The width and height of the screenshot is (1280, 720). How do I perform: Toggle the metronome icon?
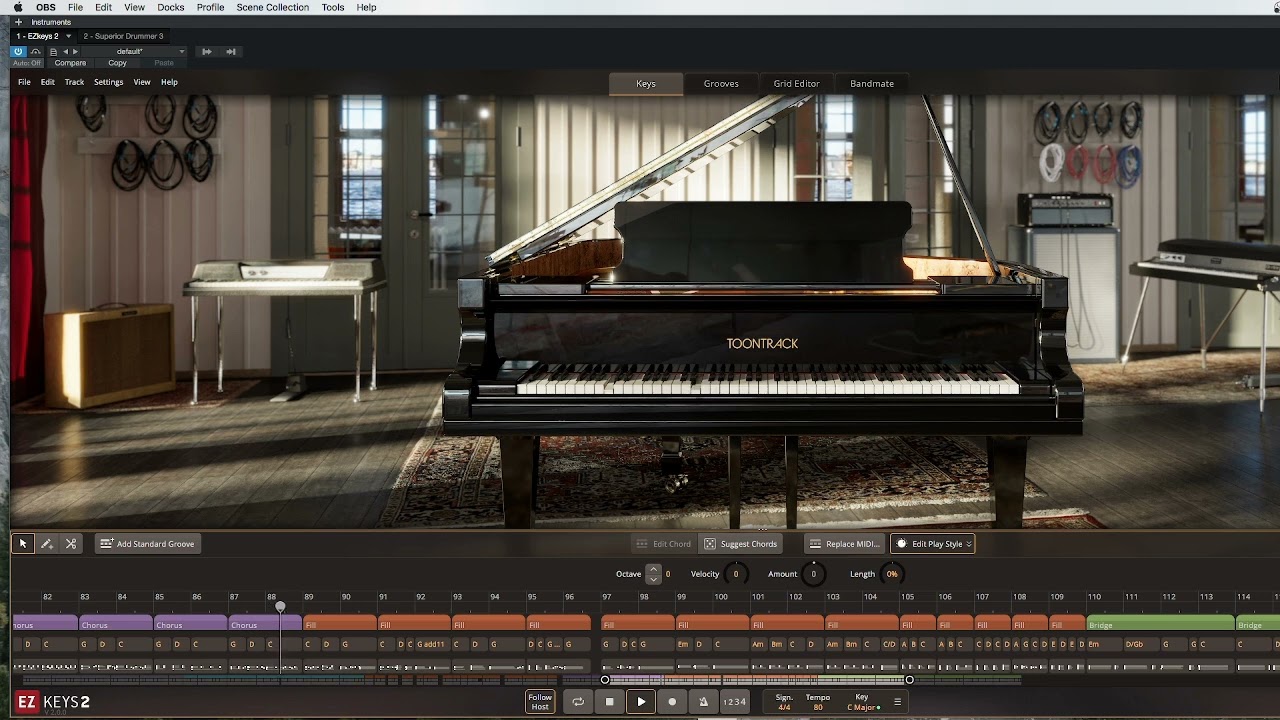click(x=703, y=702)
